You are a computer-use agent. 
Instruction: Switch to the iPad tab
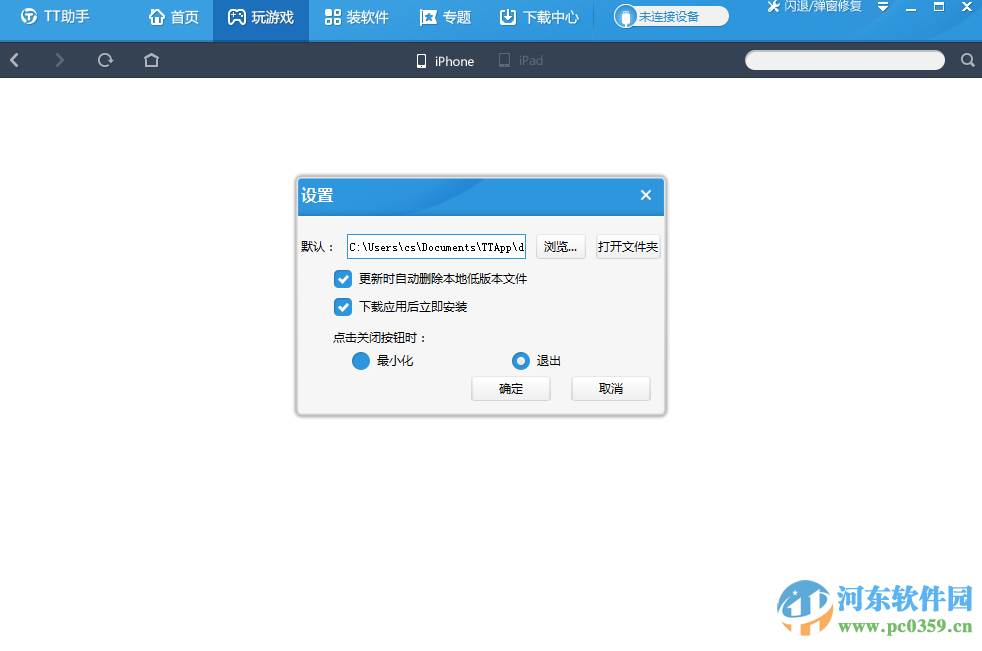point(521,61)
